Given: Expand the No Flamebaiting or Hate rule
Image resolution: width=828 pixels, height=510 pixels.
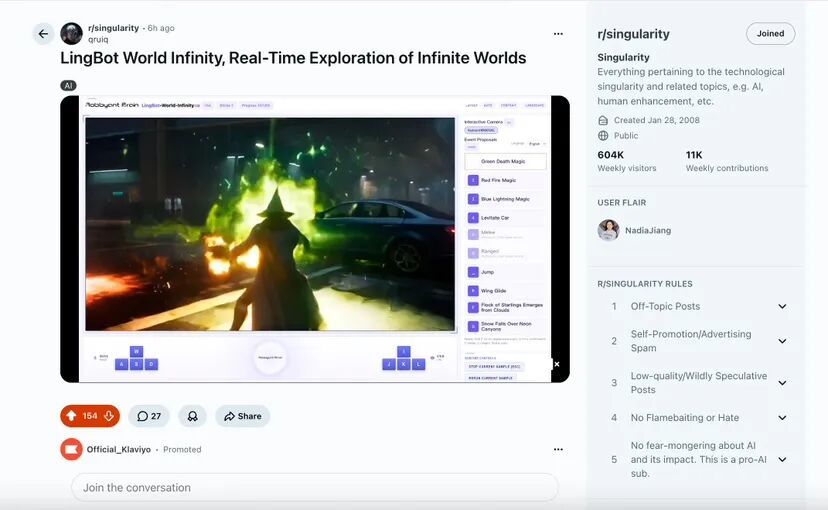Looking at the screenshot, I should 782,418.
